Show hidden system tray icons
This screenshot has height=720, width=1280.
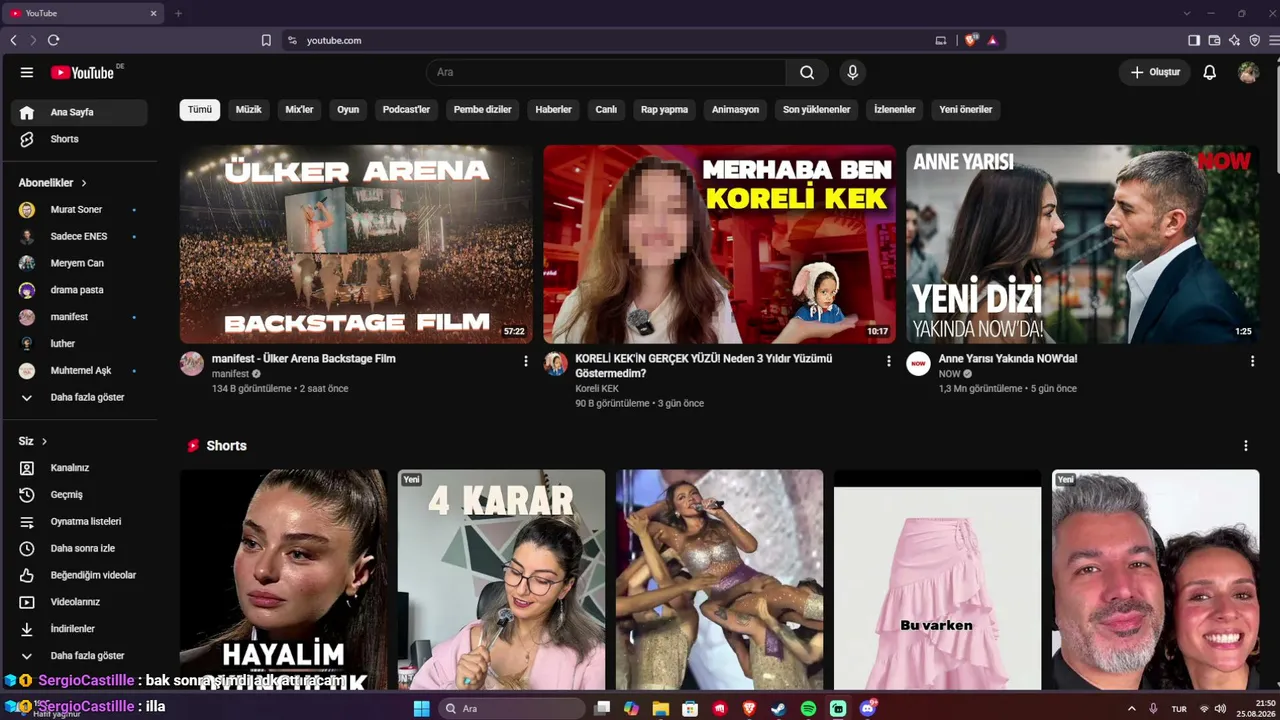coord(1132,708)
